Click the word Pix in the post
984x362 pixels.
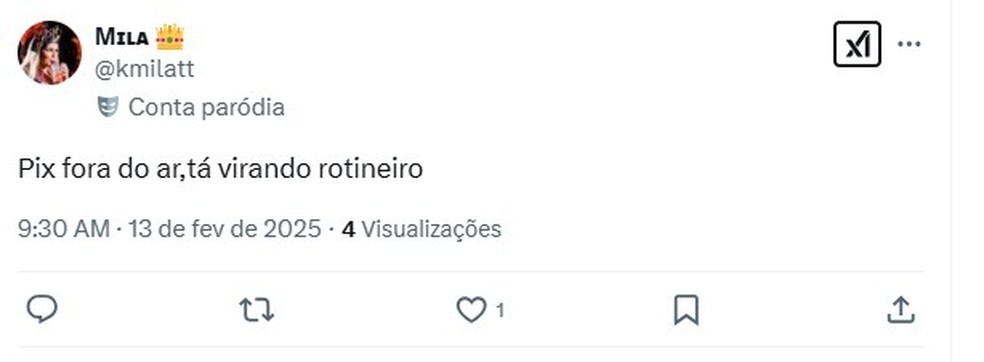(37, 169)
